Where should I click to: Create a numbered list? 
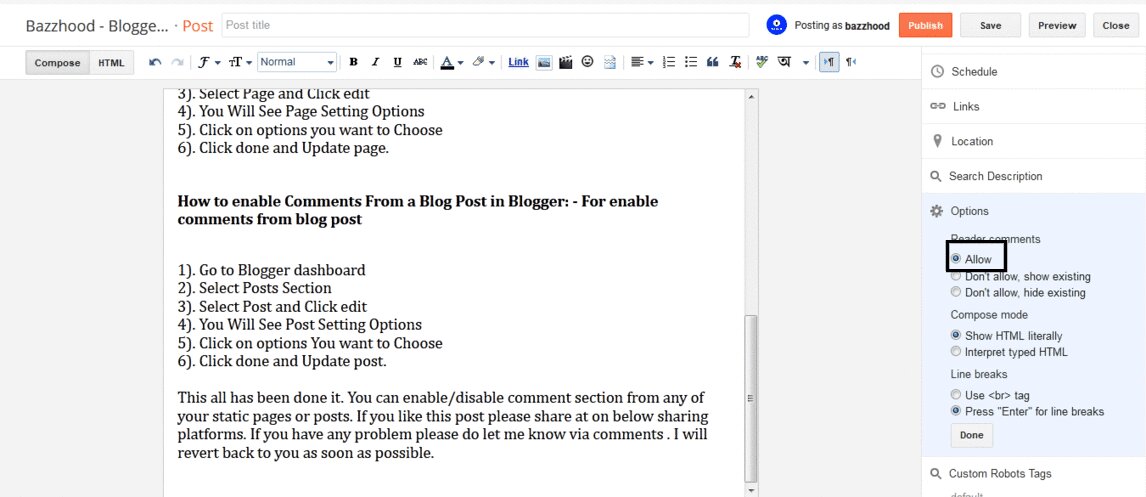[x=668, y=62]
